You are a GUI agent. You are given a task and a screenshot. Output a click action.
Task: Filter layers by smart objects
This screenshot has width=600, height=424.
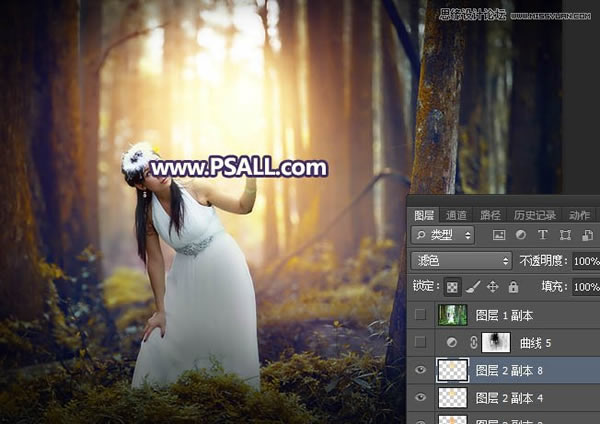click(587, 235)
